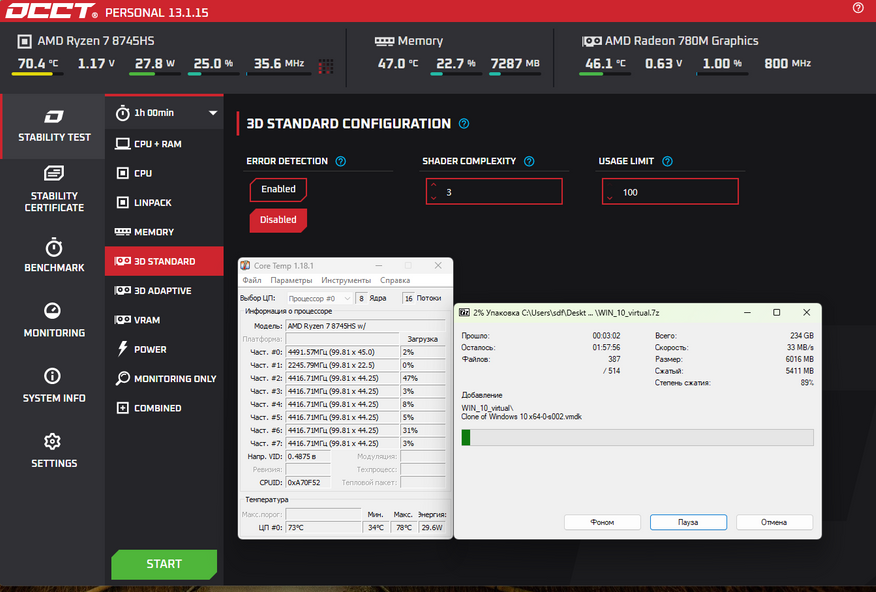Click the Memory module icon in header
This screenshot has height=592, width=876.
(x=384, y=41)
